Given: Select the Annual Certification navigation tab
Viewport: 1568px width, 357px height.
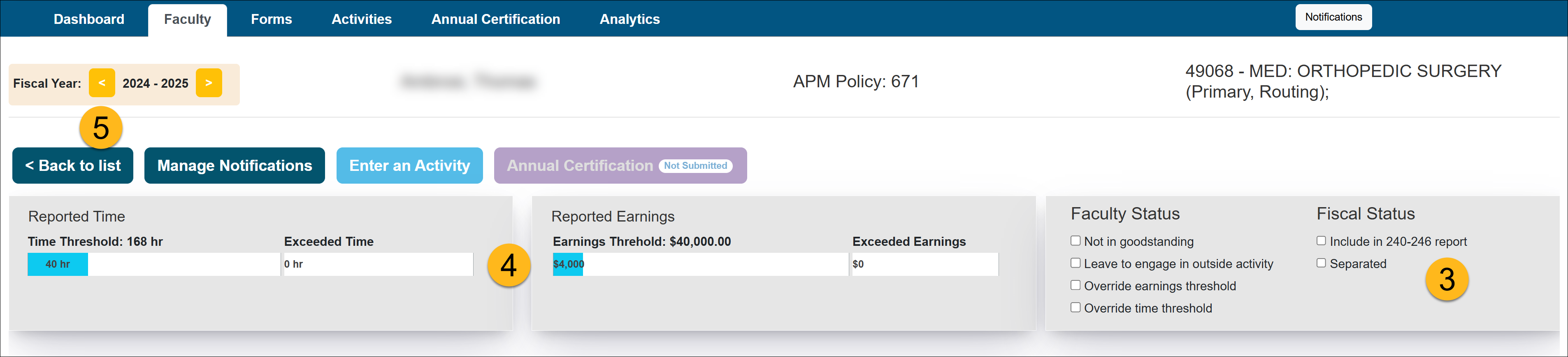Looking at the screenshot, I should pos(495,19).
